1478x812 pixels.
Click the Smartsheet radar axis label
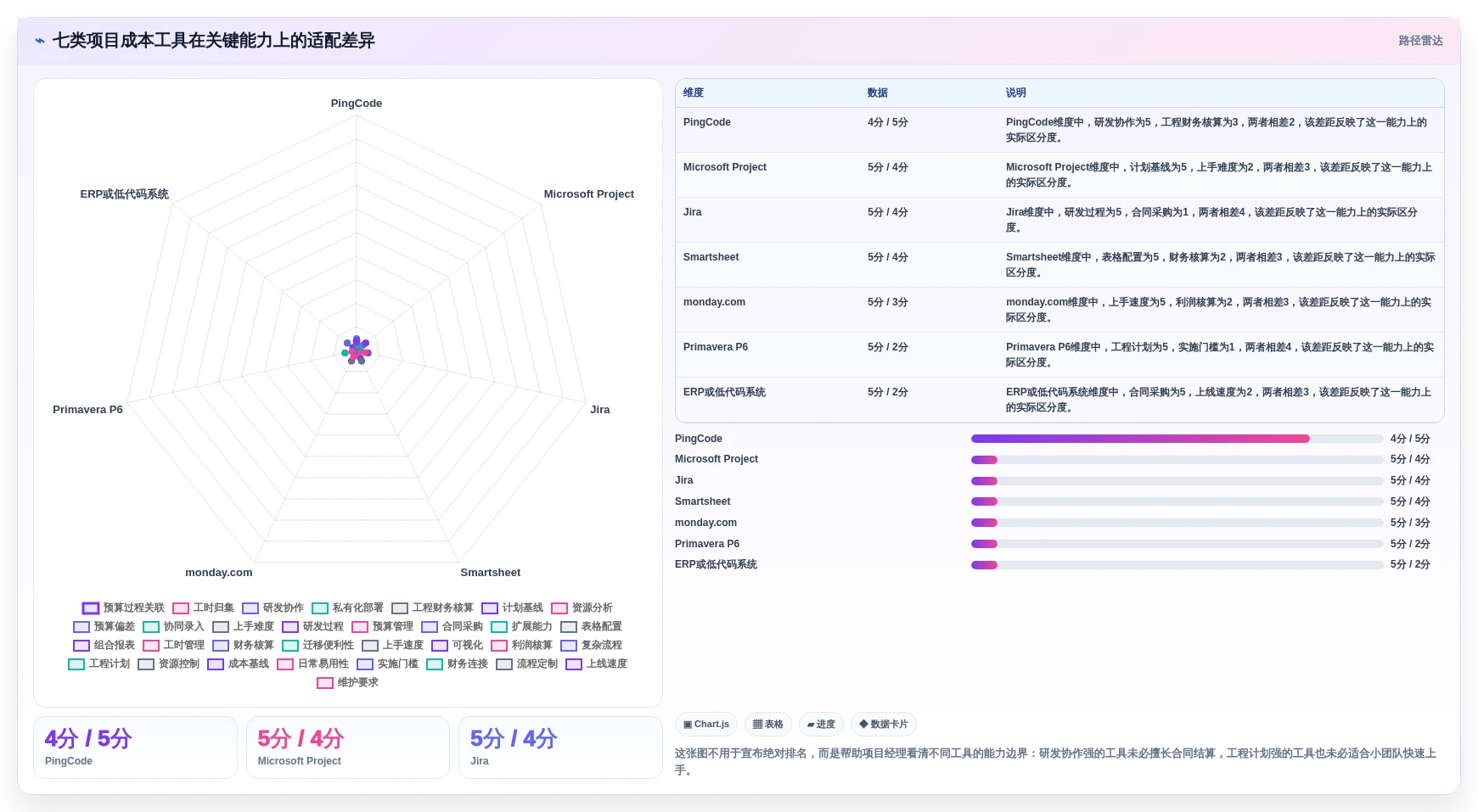(491, 573)
